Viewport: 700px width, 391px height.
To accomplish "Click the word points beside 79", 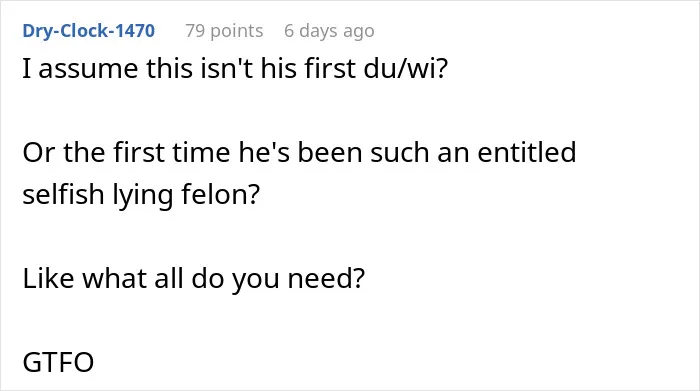I will [237, 31].
